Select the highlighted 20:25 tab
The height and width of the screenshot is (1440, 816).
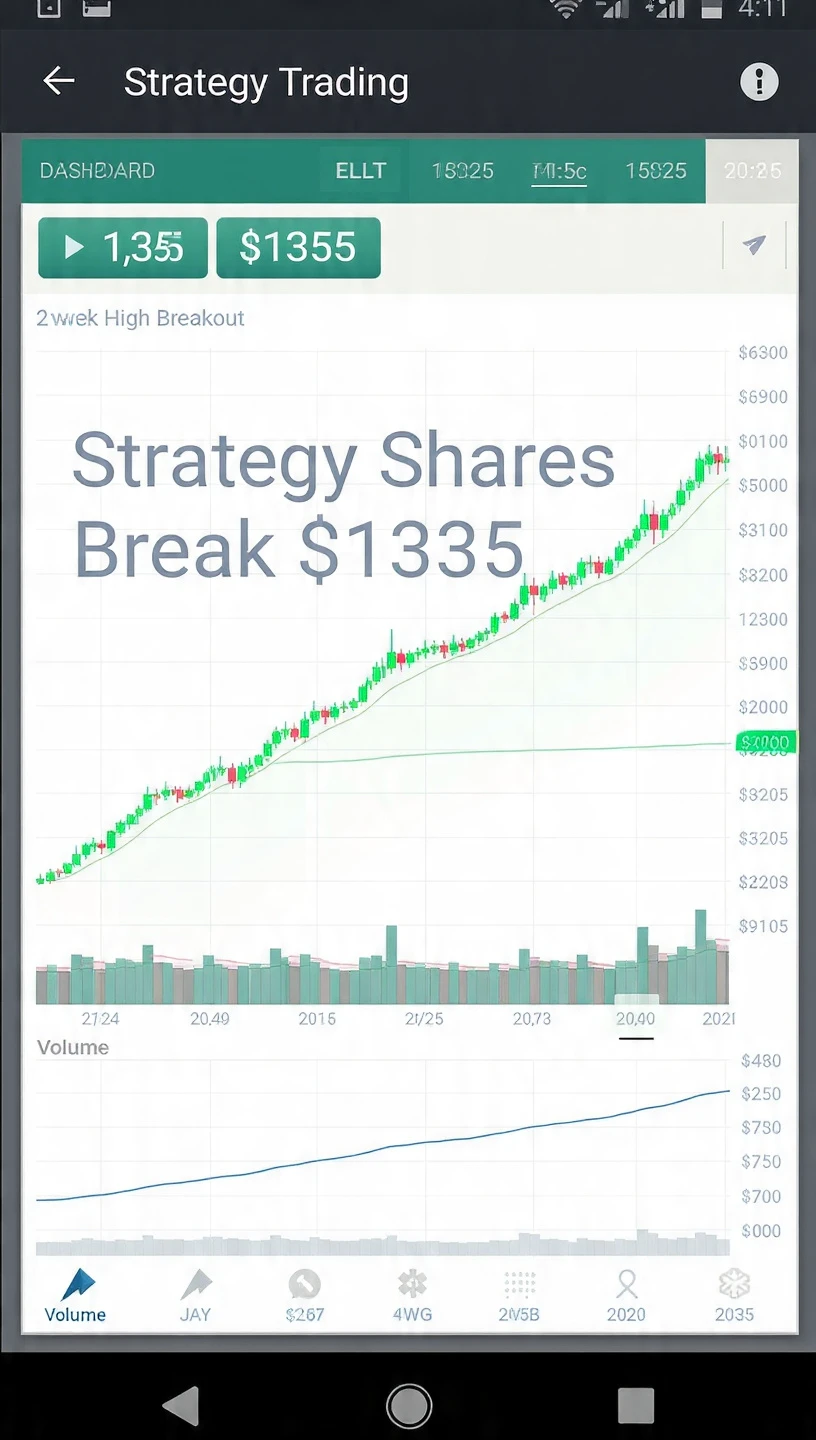(752, 171)
